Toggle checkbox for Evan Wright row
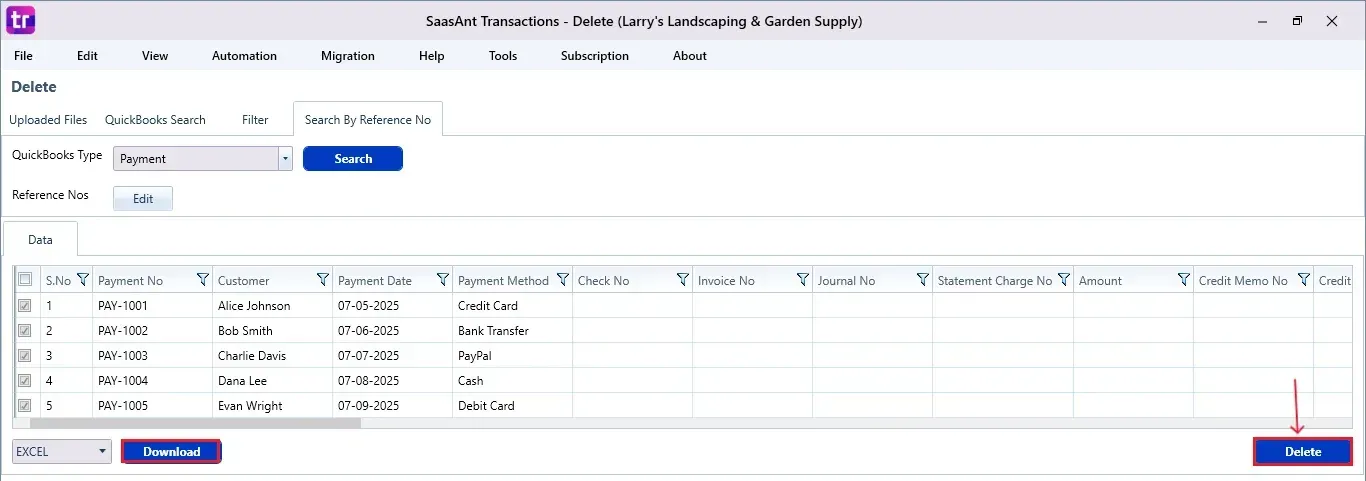This screenshot has height=481, width=1366. point(25,405)
